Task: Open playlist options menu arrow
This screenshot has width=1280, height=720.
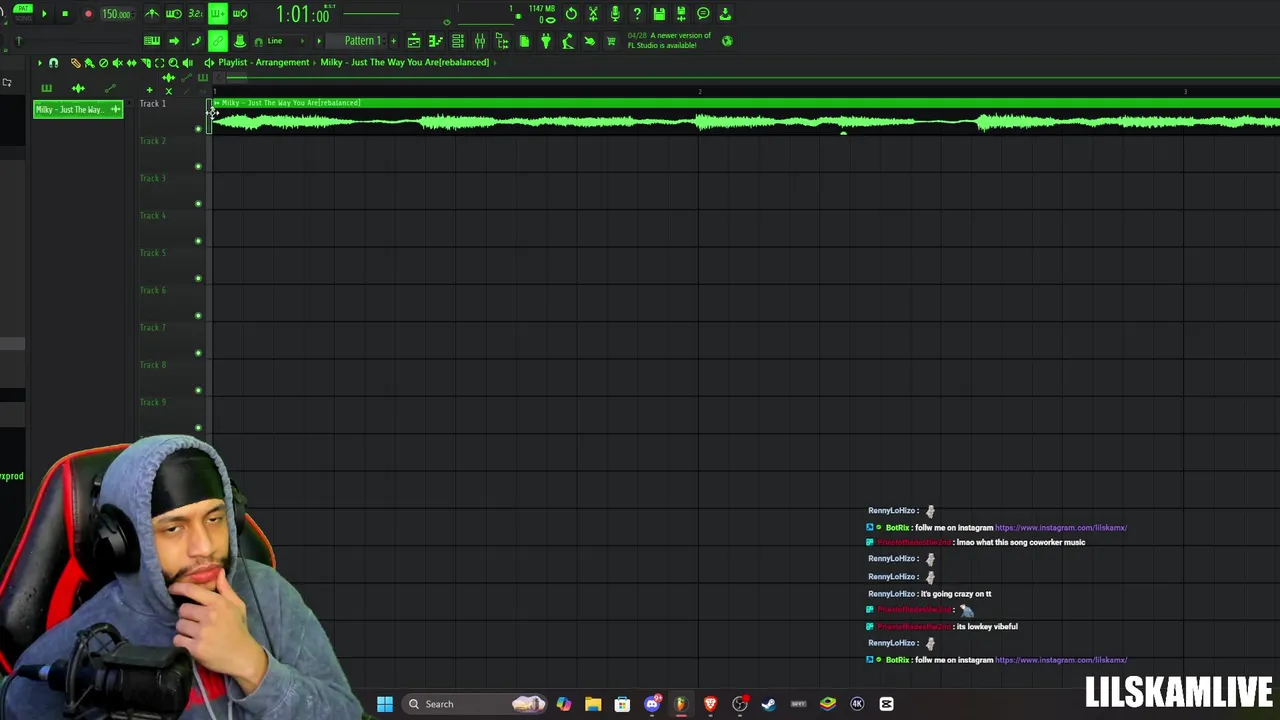Action: click(x=40, y=62)
